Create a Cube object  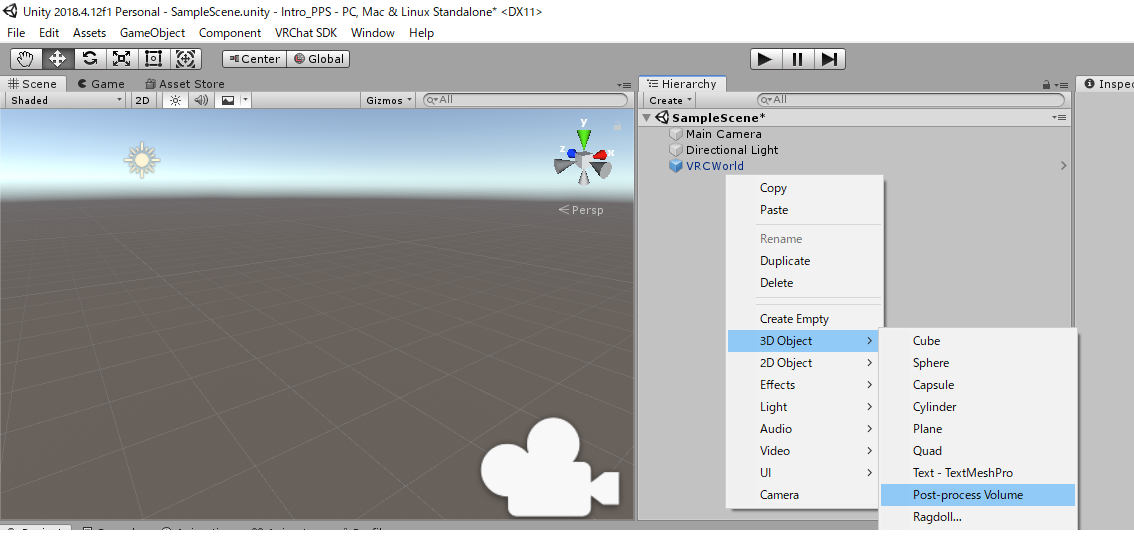point(978,341)
